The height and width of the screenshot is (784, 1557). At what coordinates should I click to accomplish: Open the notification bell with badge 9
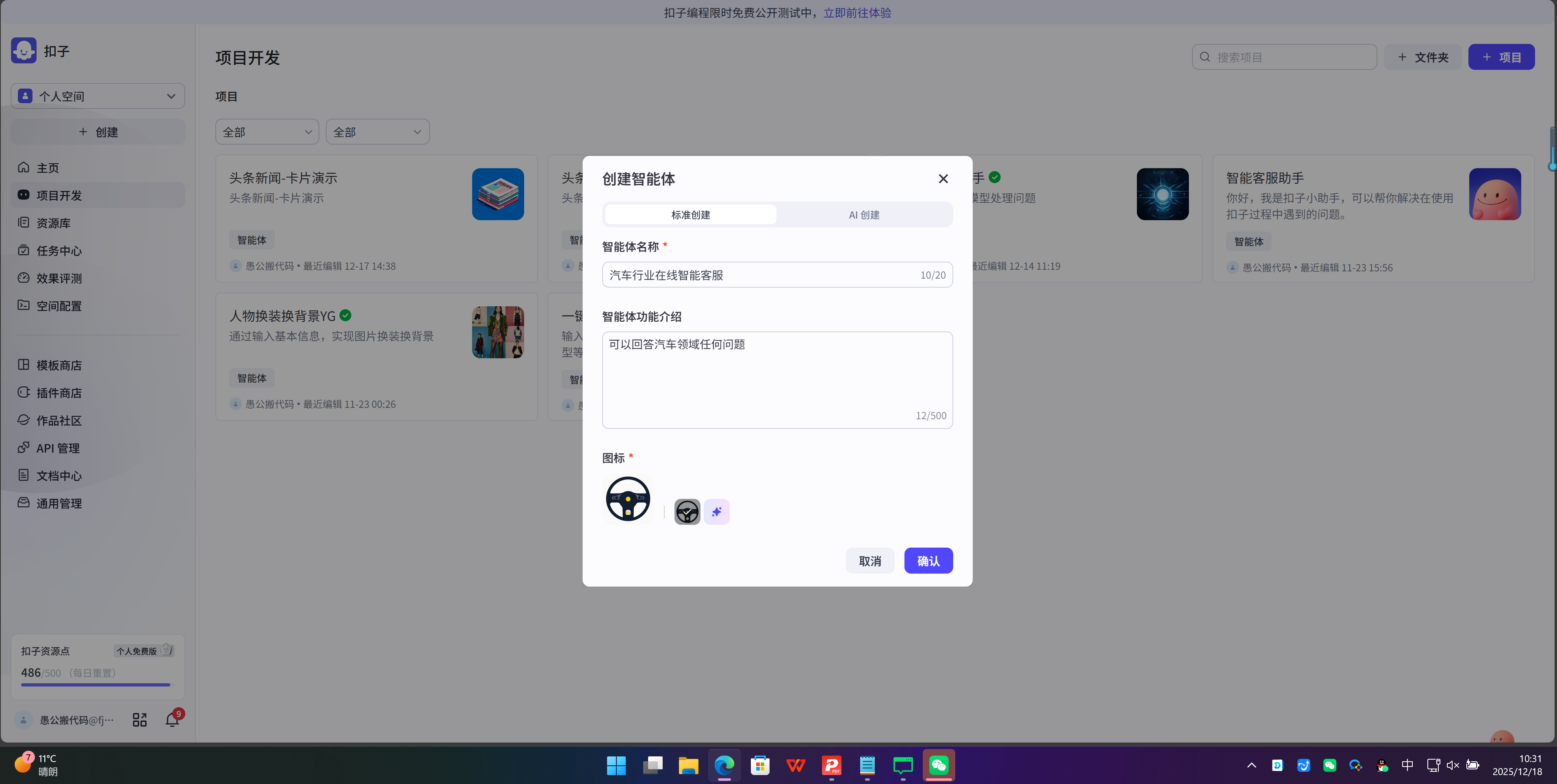[x=171, y=719]
